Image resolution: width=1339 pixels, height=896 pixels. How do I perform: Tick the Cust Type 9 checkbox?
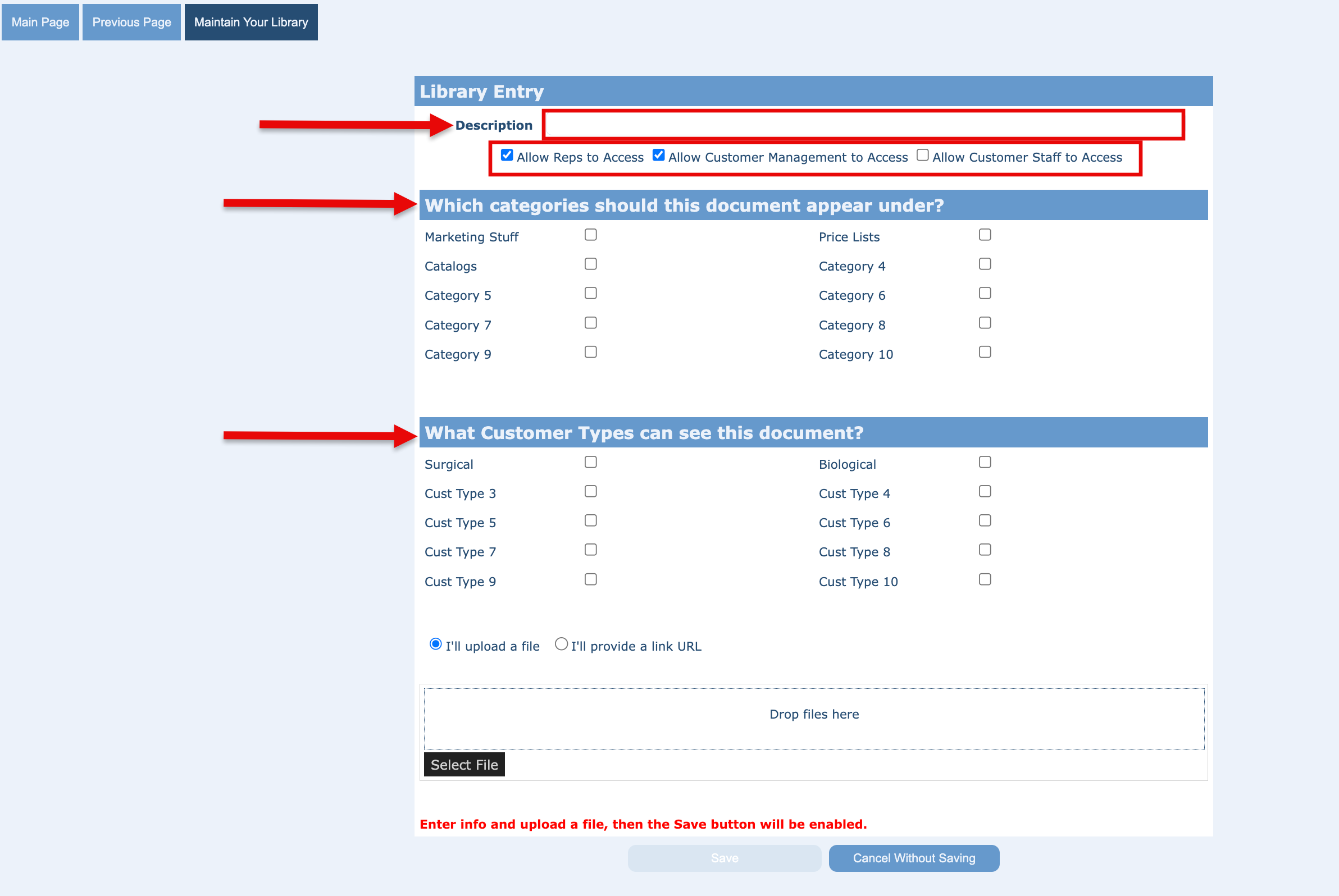pos(591,579)
